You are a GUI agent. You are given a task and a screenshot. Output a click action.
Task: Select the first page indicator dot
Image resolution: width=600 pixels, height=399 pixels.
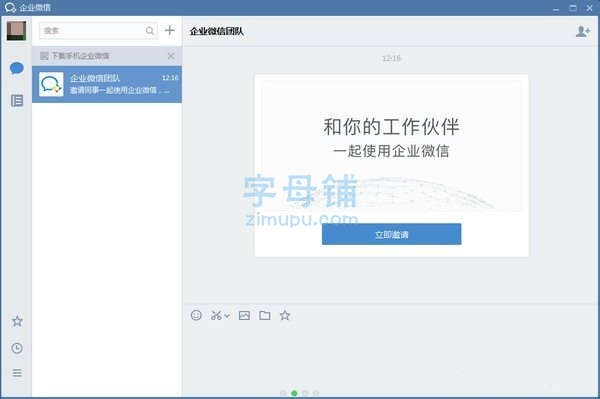283,393
